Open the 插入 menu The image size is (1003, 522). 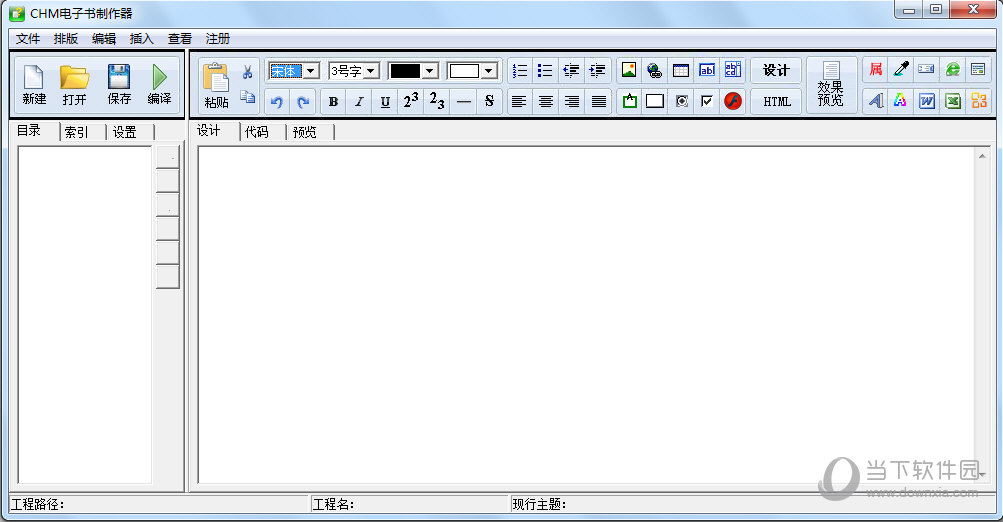tap(142, 38)
